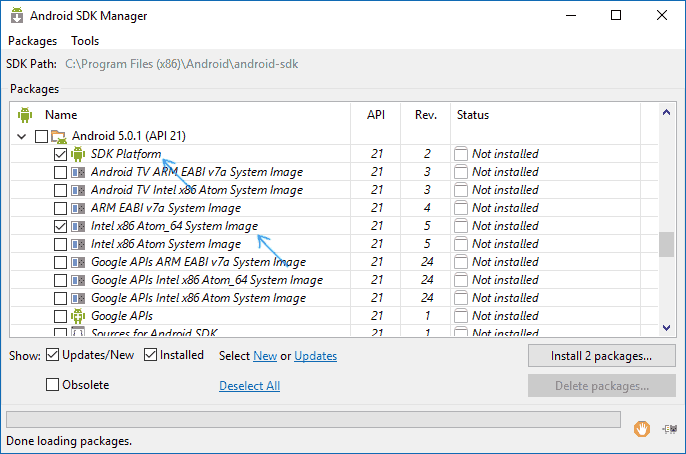Click the empty progress bar

(x=313, y=419)
